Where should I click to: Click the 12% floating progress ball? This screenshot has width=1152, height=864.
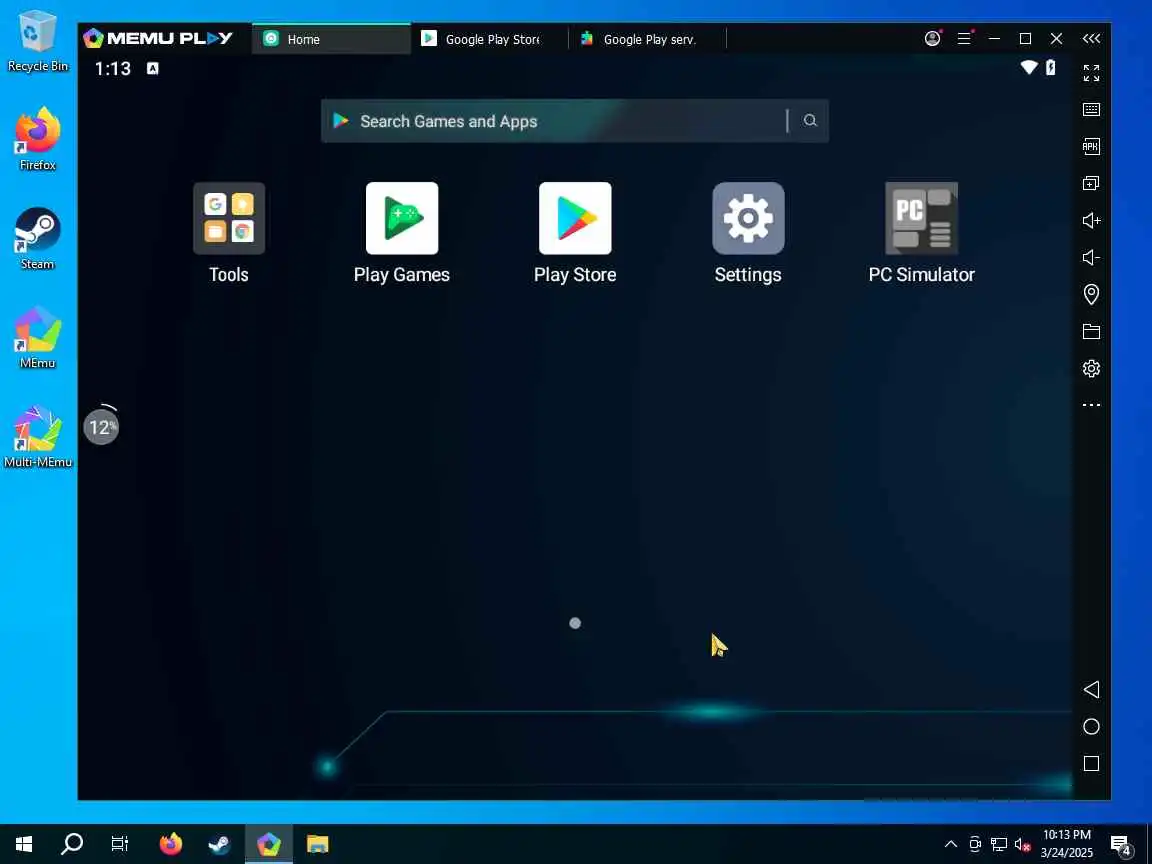(x=101, y=426)
